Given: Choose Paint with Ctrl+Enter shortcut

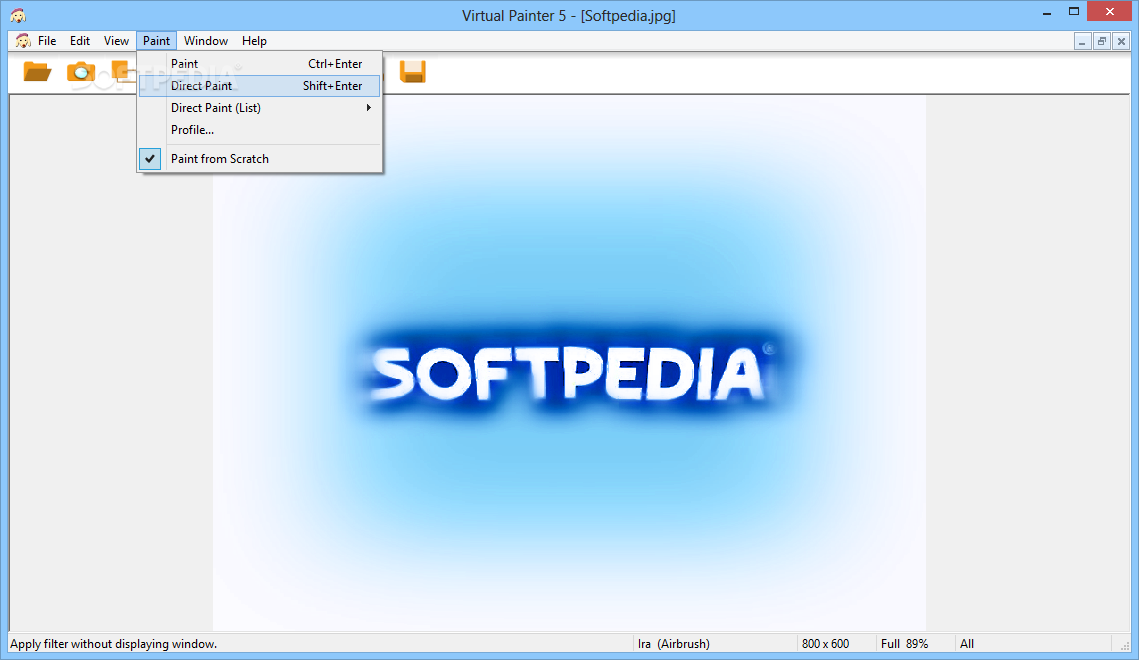Looking at the screenshot, I should pyautogui.click(x=260, y=64).
